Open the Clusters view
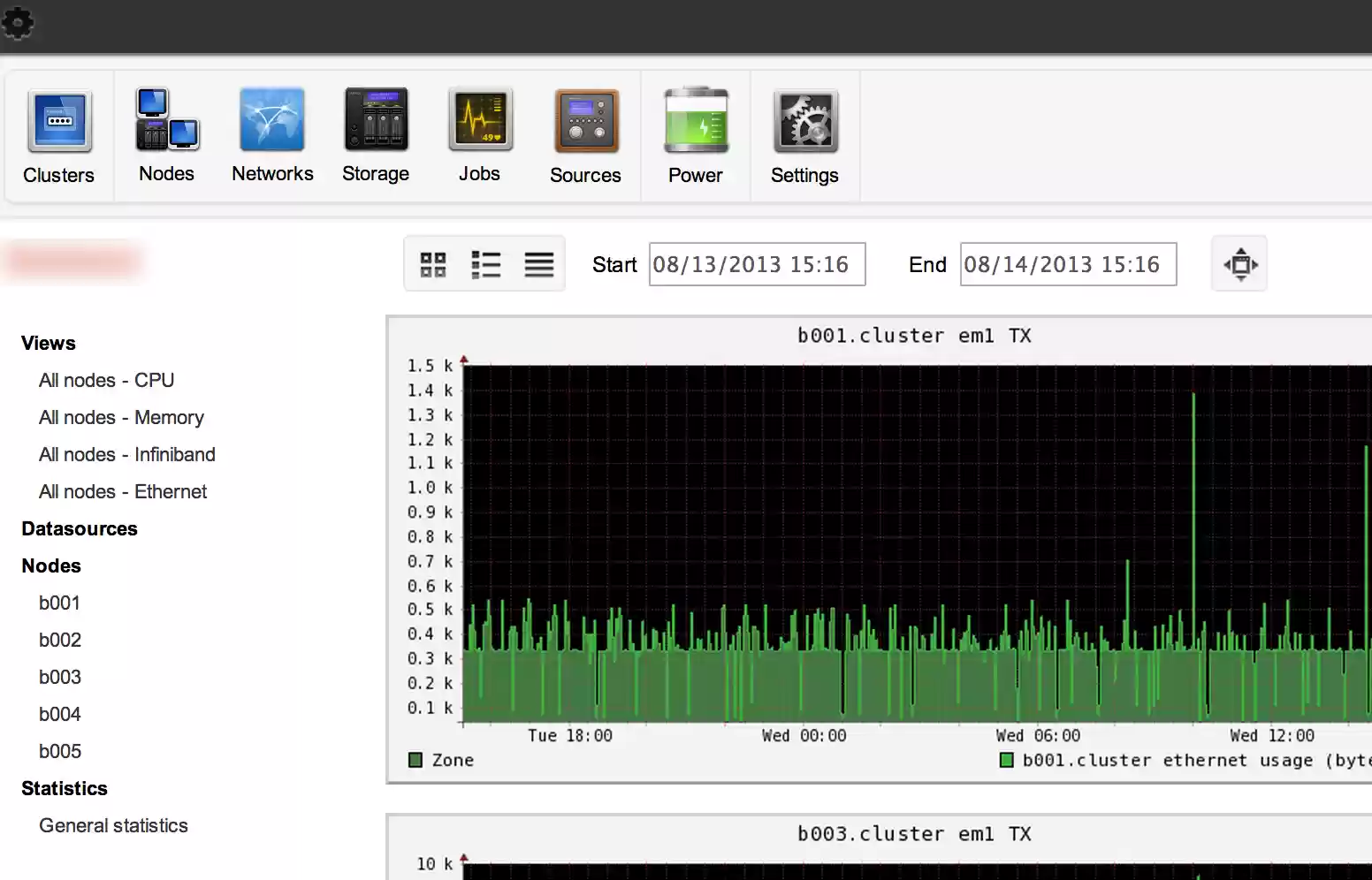Screen dimensions: 1372x880 58,134
